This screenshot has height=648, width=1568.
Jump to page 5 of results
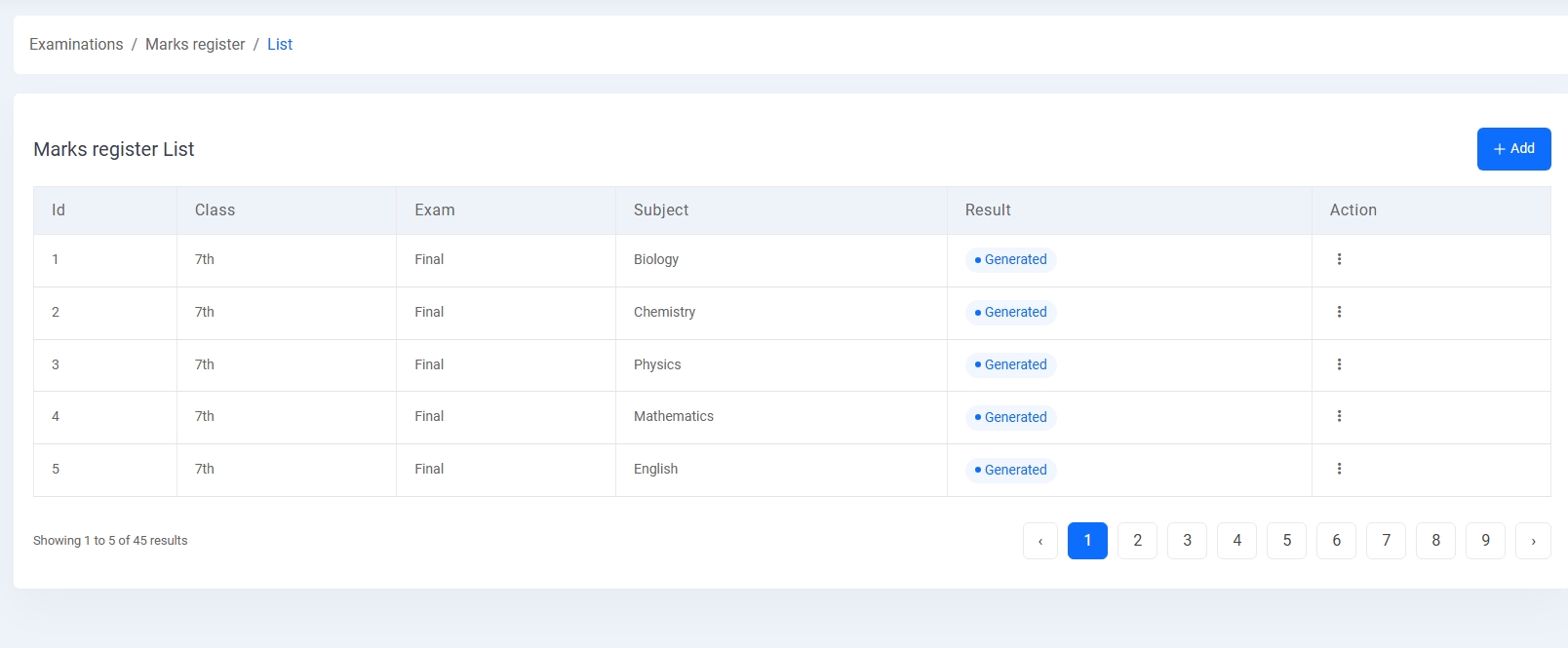(1286, 541)
